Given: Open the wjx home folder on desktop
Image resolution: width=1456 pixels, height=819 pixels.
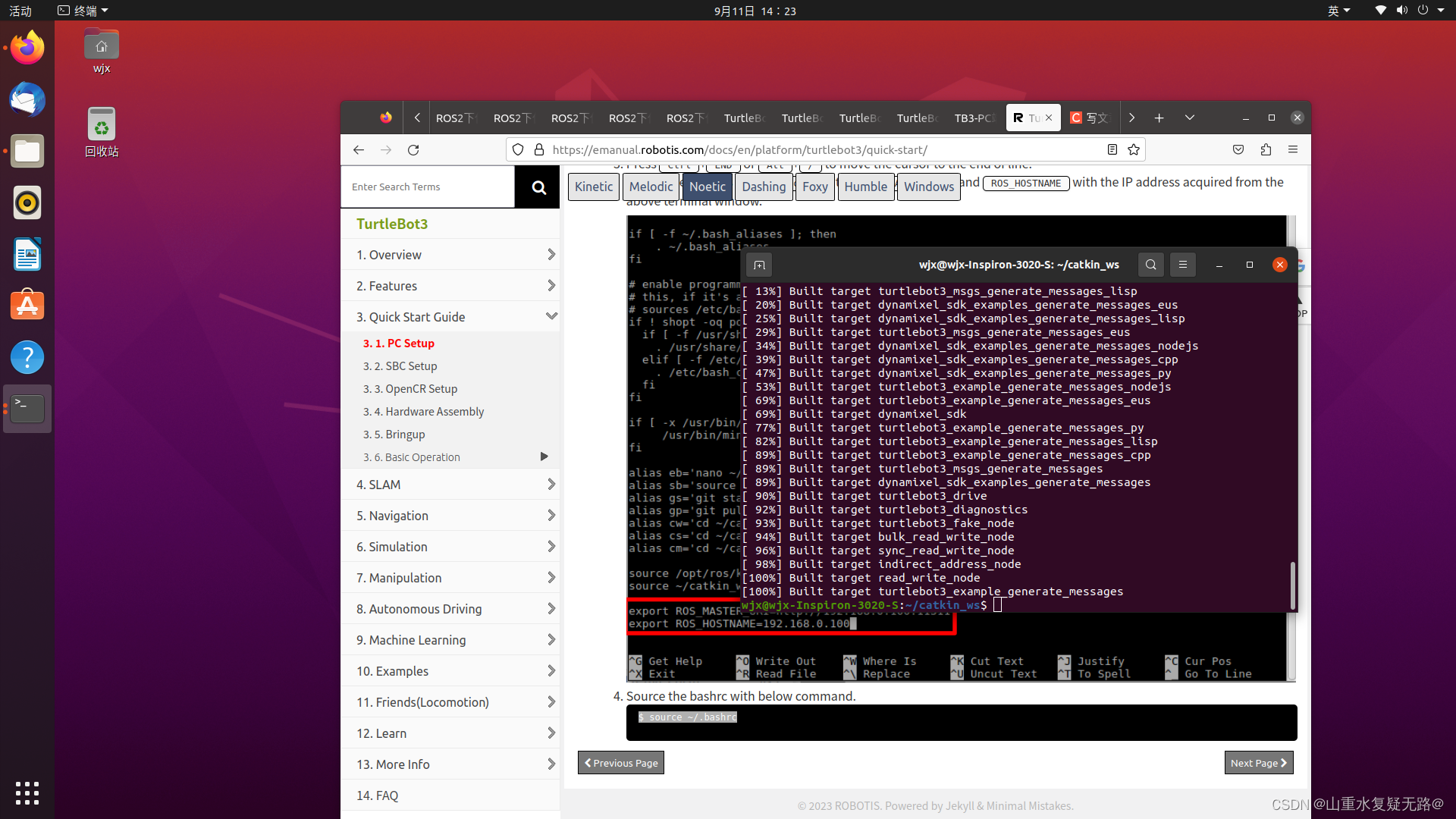Looking at the screenshot, I should (x=102, y=52).
